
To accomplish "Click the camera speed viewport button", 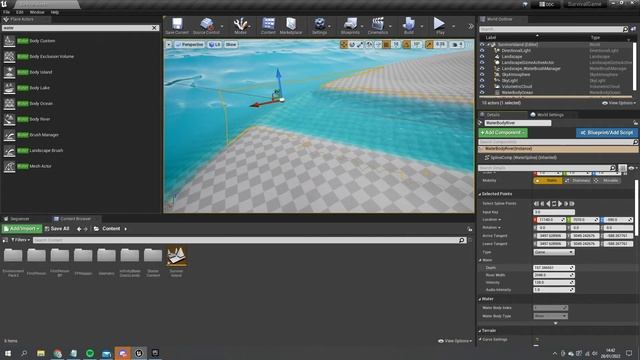I will 458,44.
